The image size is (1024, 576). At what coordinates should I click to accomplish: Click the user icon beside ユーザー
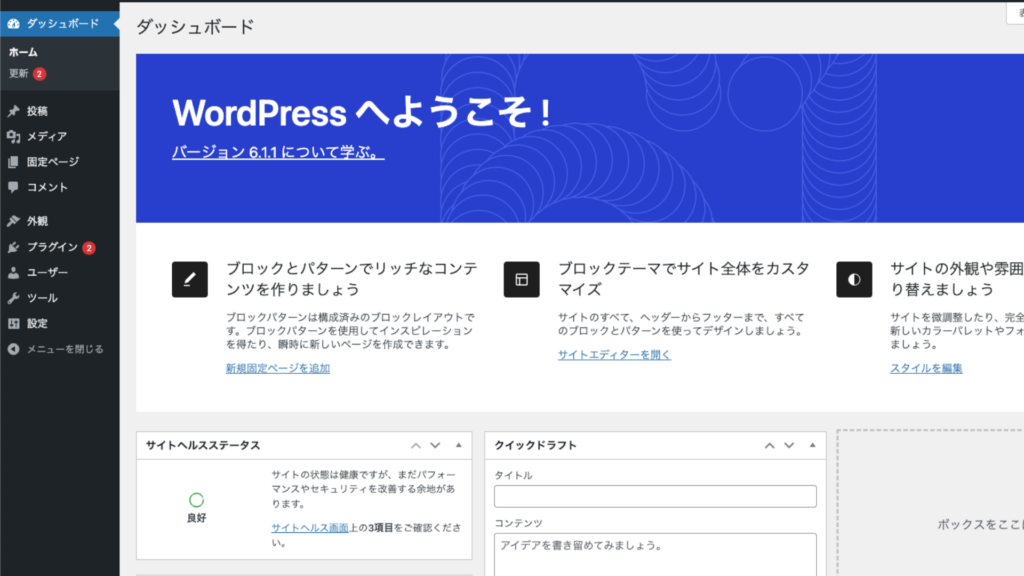[13, 272]
